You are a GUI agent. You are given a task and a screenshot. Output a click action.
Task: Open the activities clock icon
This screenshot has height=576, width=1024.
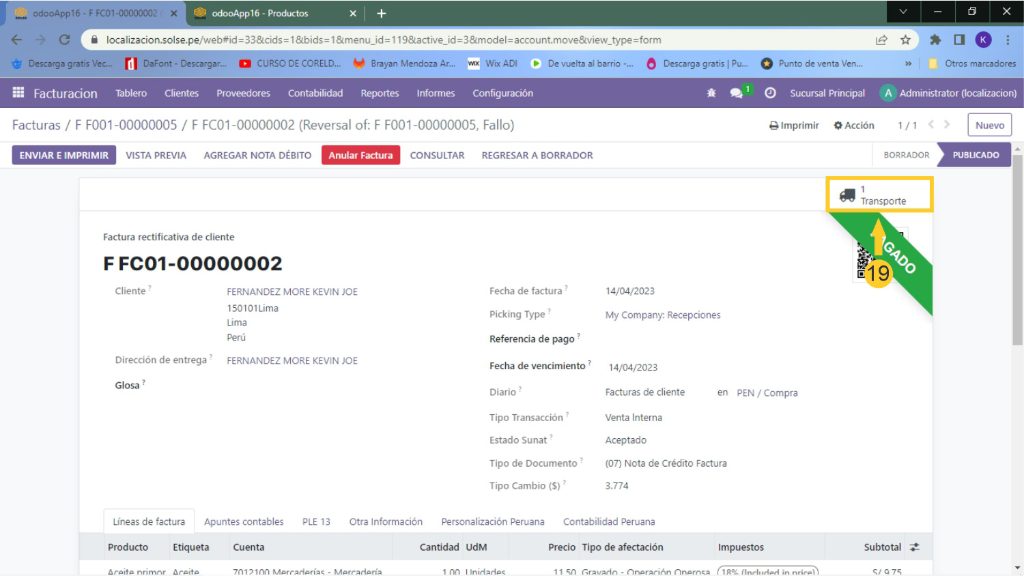coord(770,93)
